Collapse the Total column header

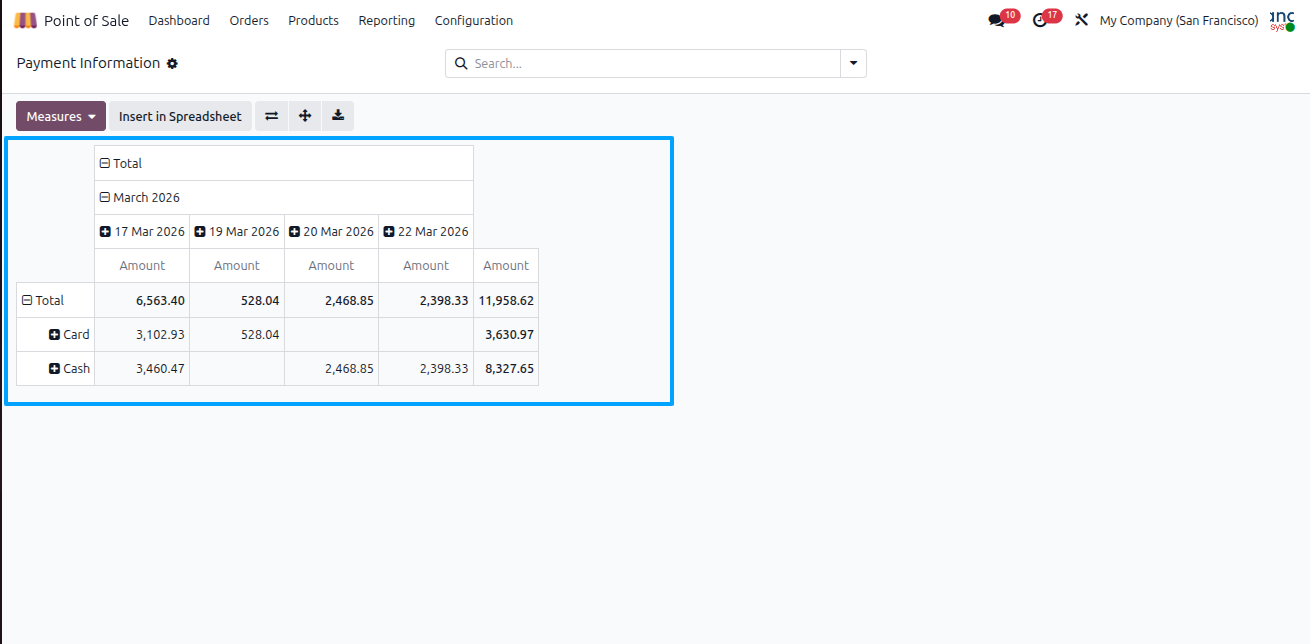click(121, 163)
